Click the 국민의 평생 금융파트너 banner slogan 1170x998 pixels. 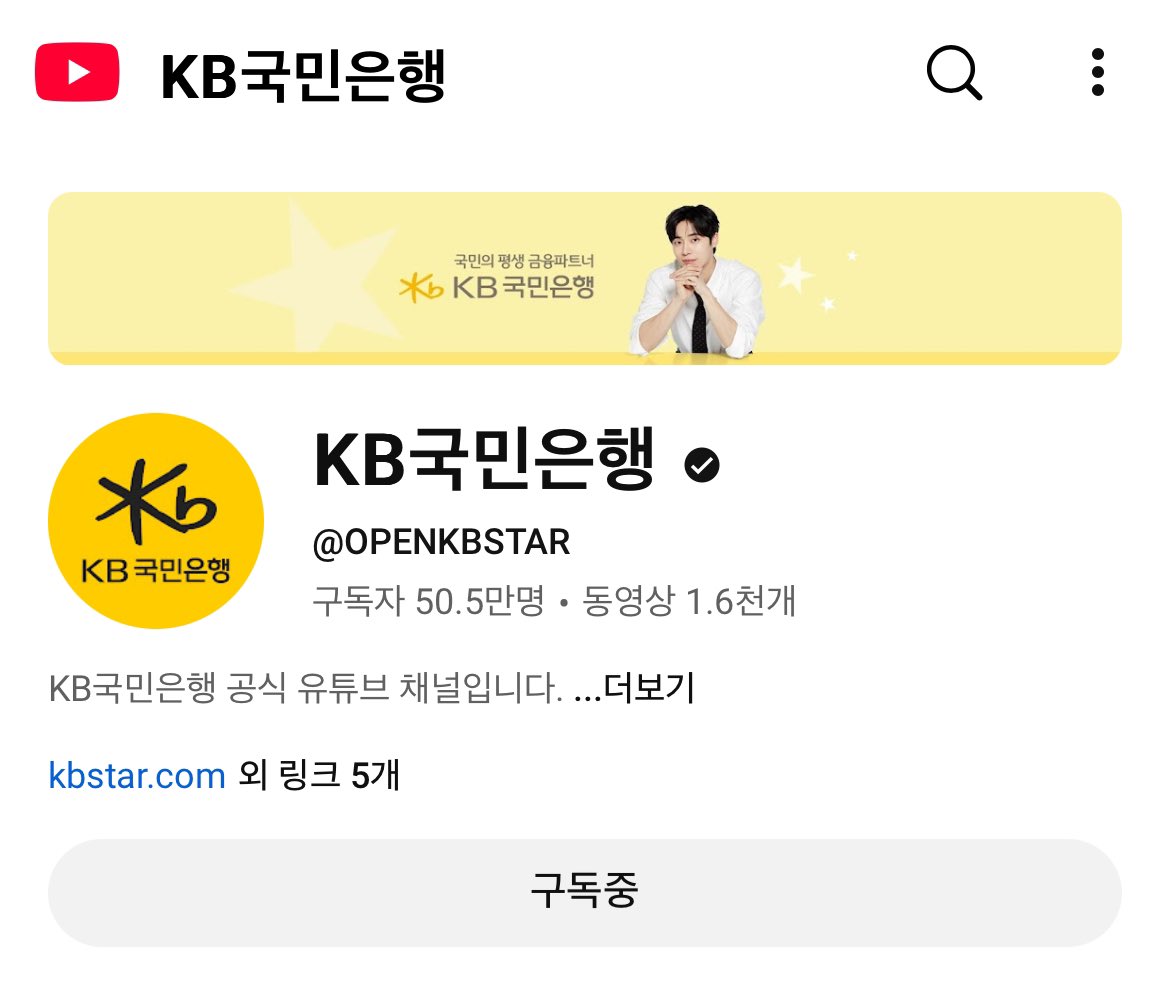point(524,261)
